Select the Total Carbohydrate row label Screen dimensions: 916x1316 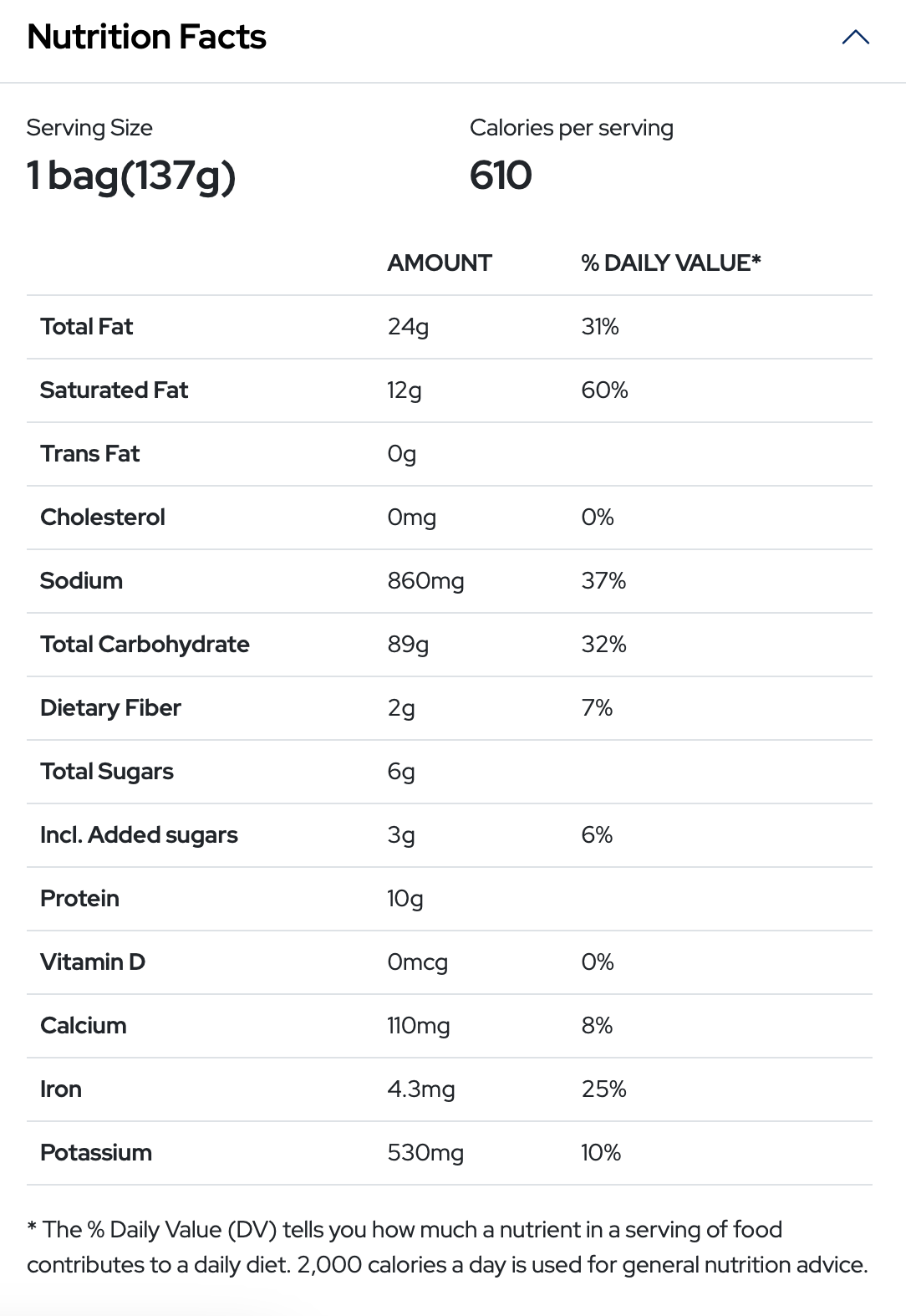tap(145, 645)
